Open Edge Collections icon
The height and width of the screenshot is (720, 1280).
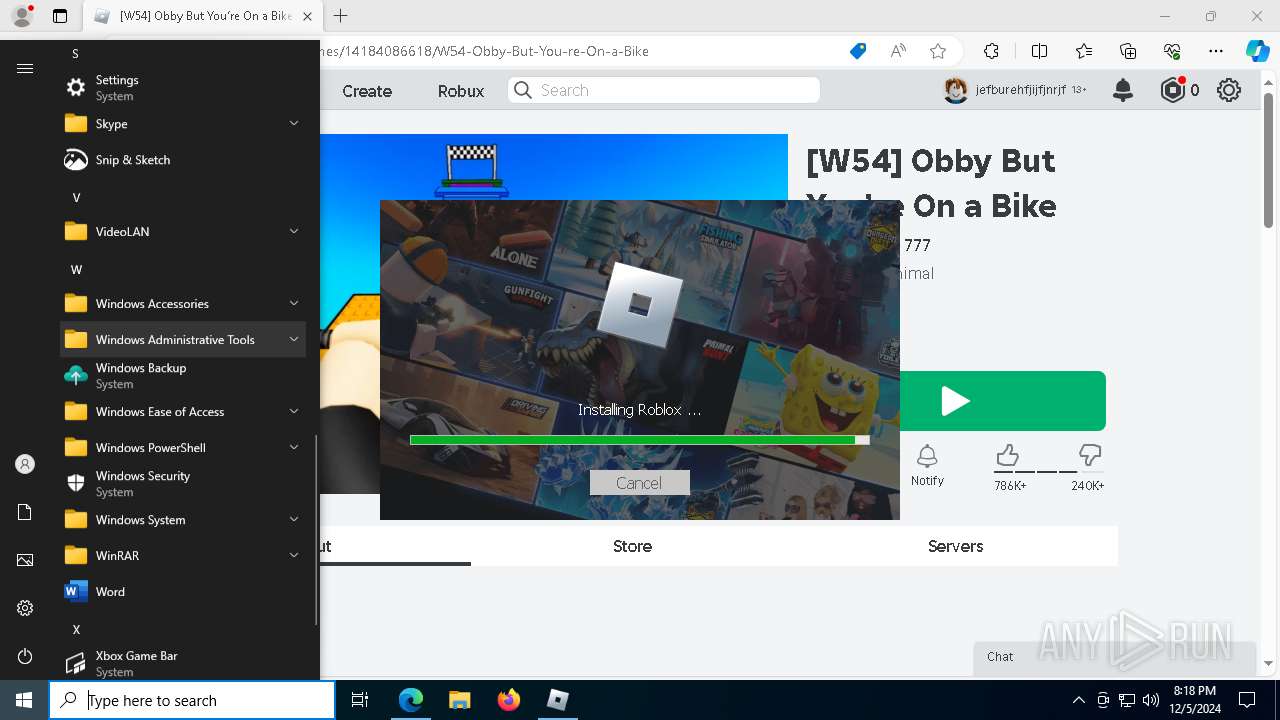pyautogui.click(x=1128, y=51)
